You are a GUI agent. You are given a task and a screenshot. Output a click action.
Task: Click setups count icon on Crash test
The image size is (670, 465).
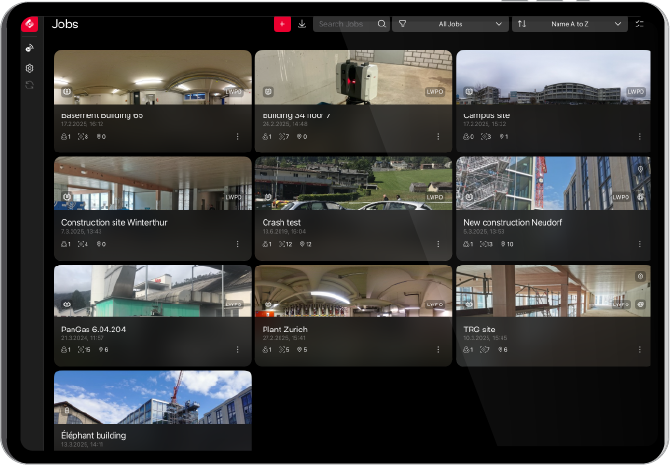[267, 244]
